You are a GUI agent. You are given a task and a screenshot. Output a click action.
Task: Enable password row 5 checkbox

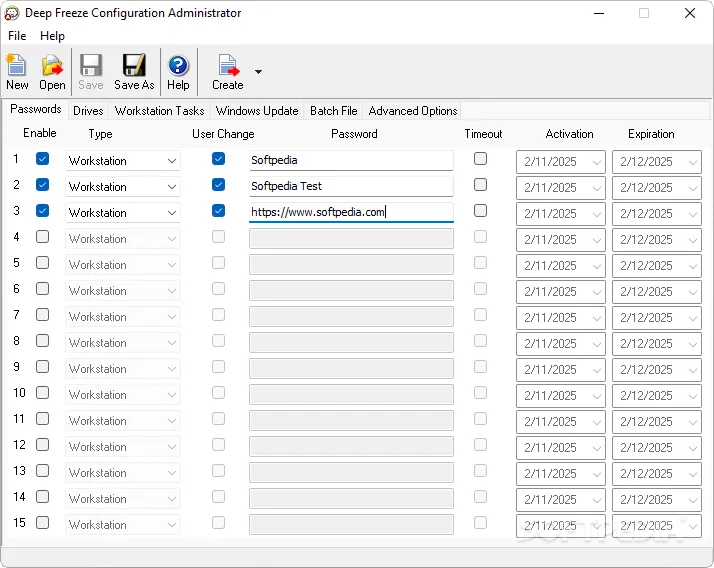(x=42, y=262)
